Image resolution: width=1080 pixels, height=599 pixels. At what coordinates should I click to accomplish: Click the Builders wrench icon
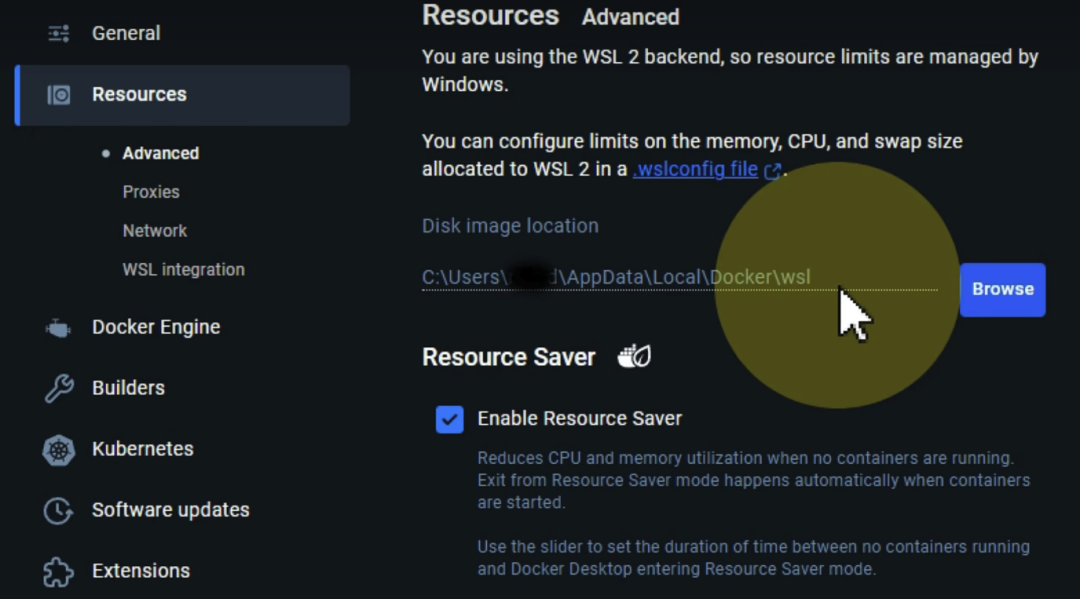[x=59, y=388]
